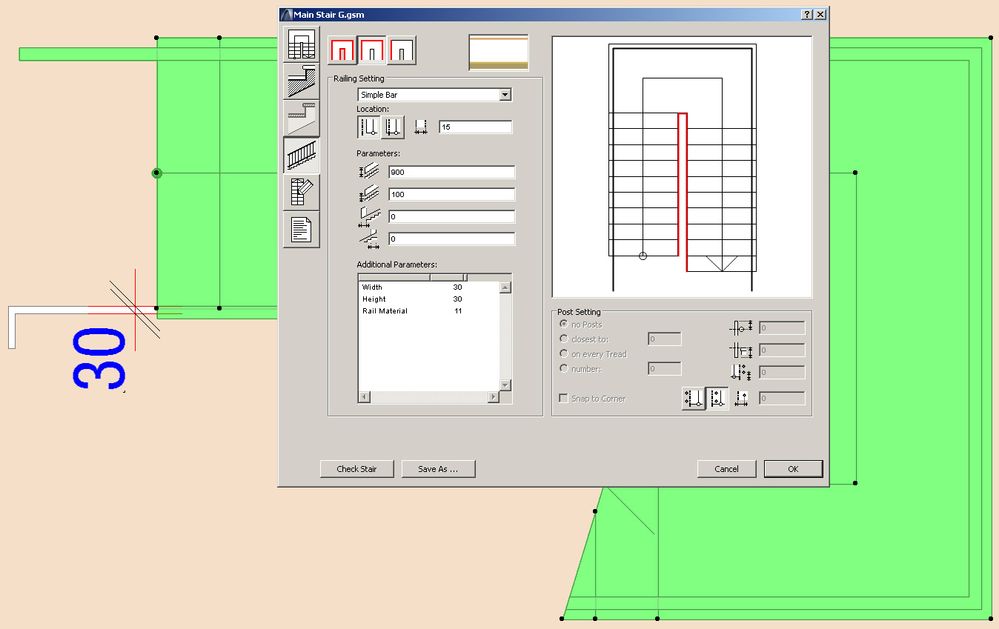
Task: Select the closest to radio button
Action: point(564,339)
